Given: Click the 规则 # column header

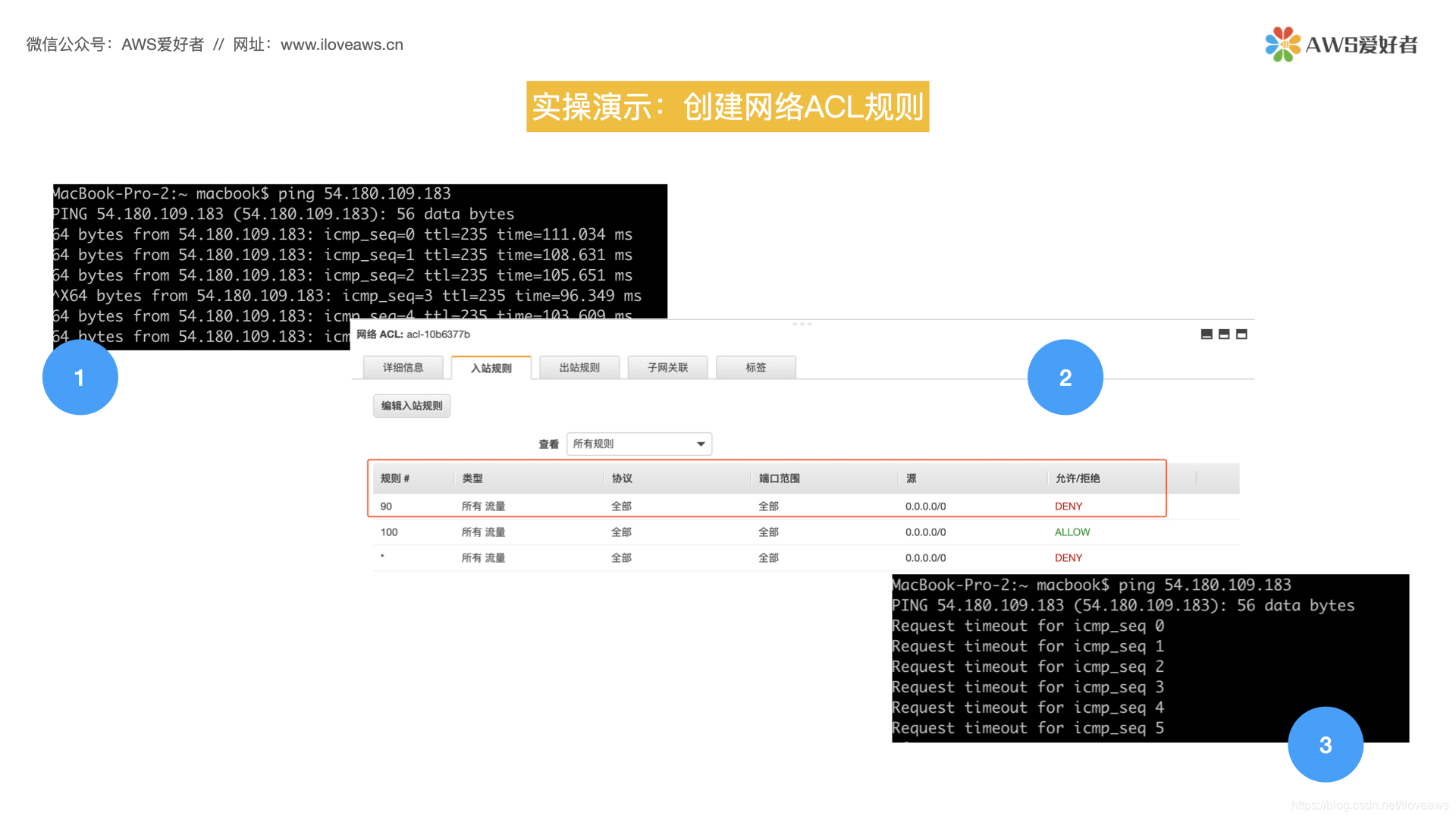Looking at the screenshot, I should point(395,479).
